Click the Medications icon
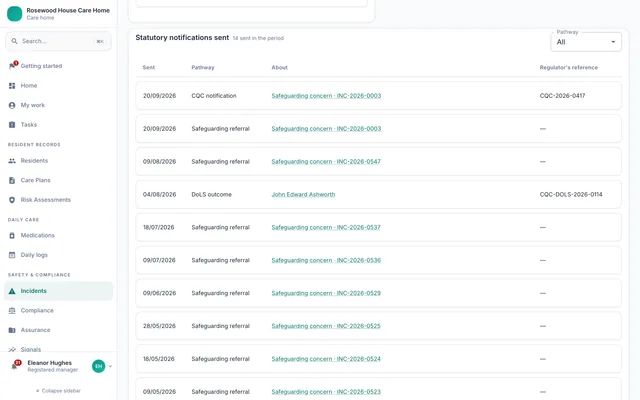Viewport: 640px width, 400px height. 12,235
